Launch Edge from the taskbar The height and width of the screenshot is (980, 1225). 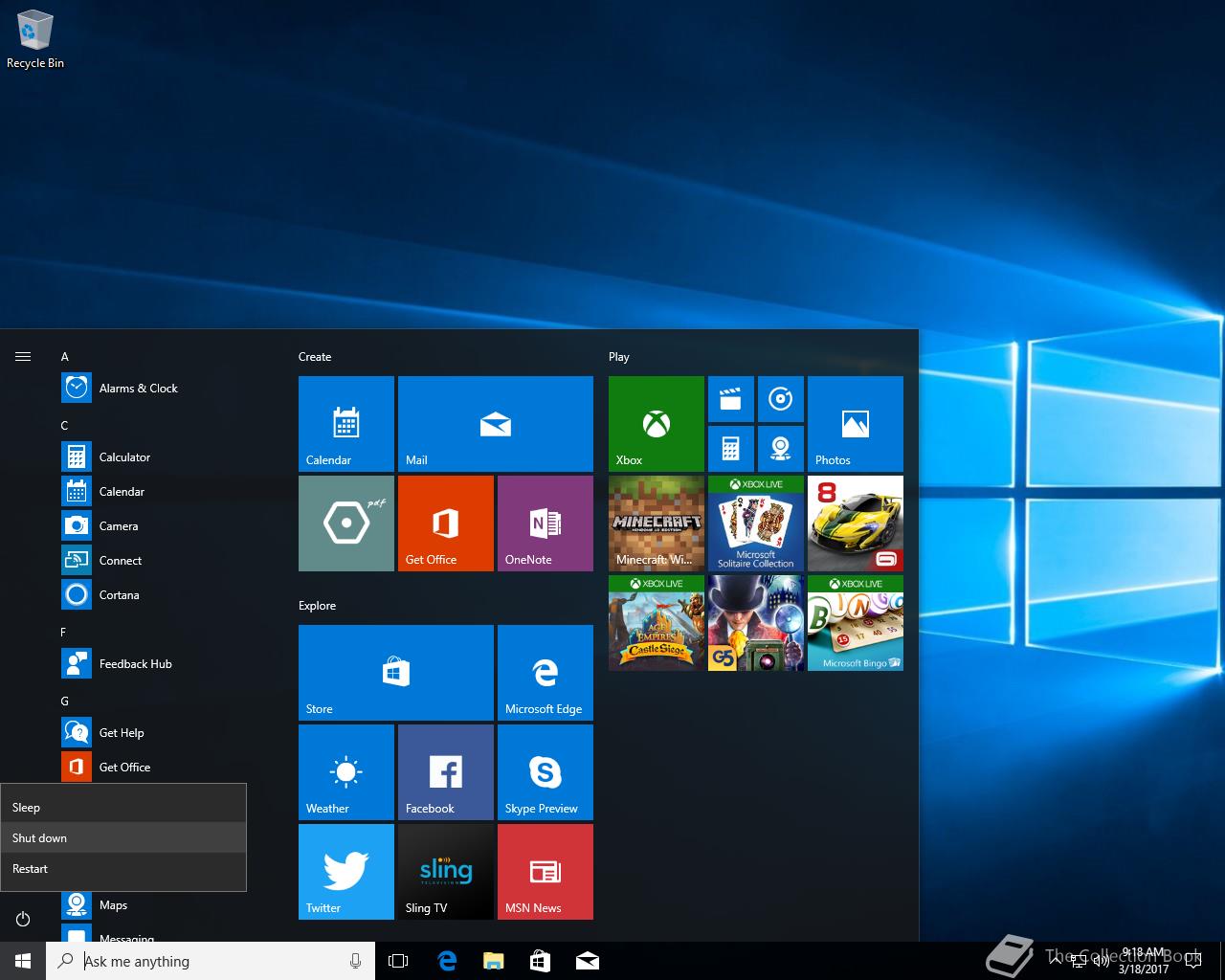pos(447,961)
